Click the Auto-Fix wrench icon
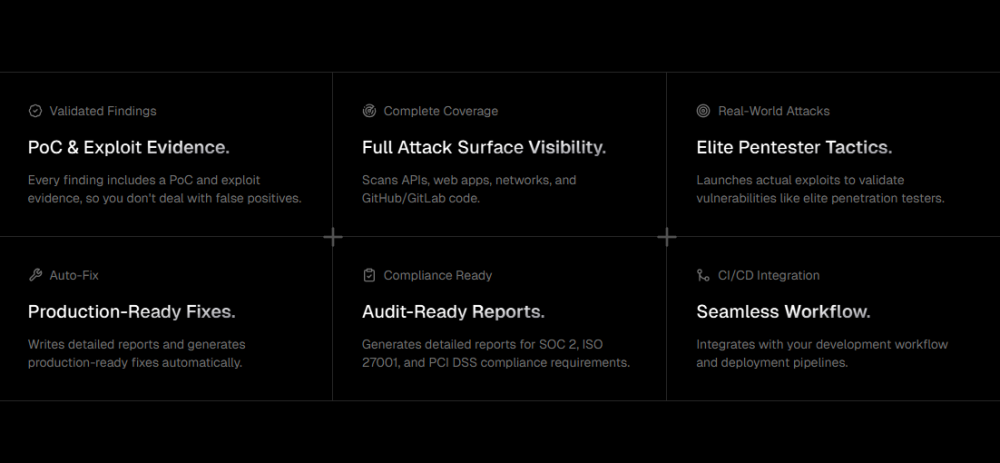The image size is (1000, 463). 35,275
